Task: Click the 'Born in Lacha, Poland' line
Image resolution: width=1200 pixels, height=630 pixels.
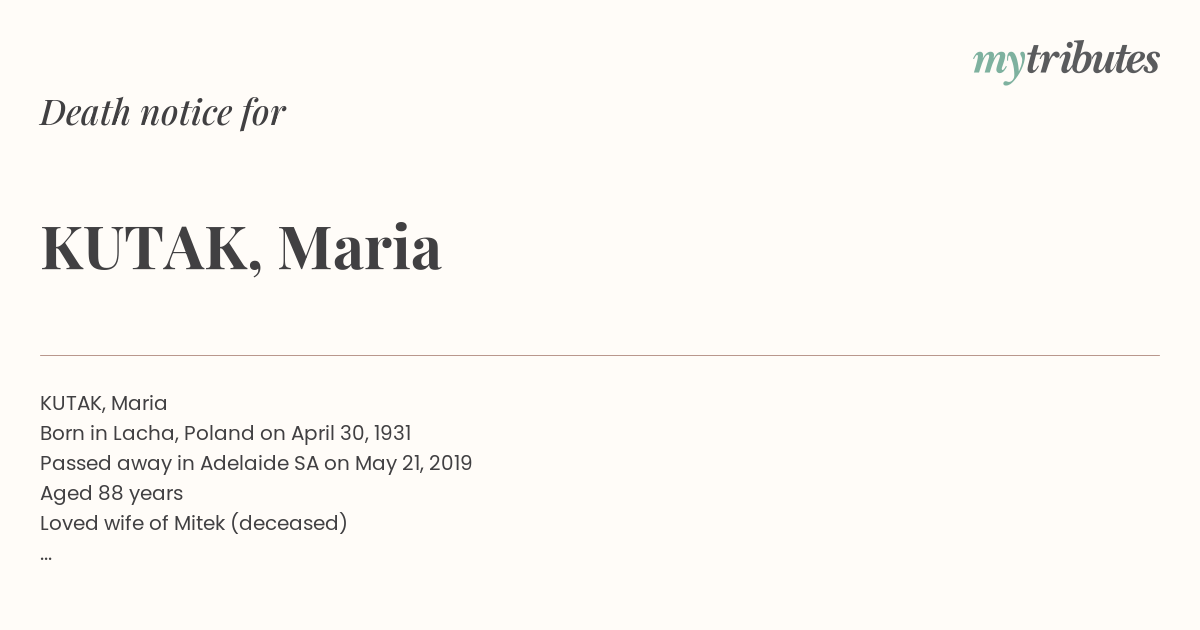Action: [226, 433]
